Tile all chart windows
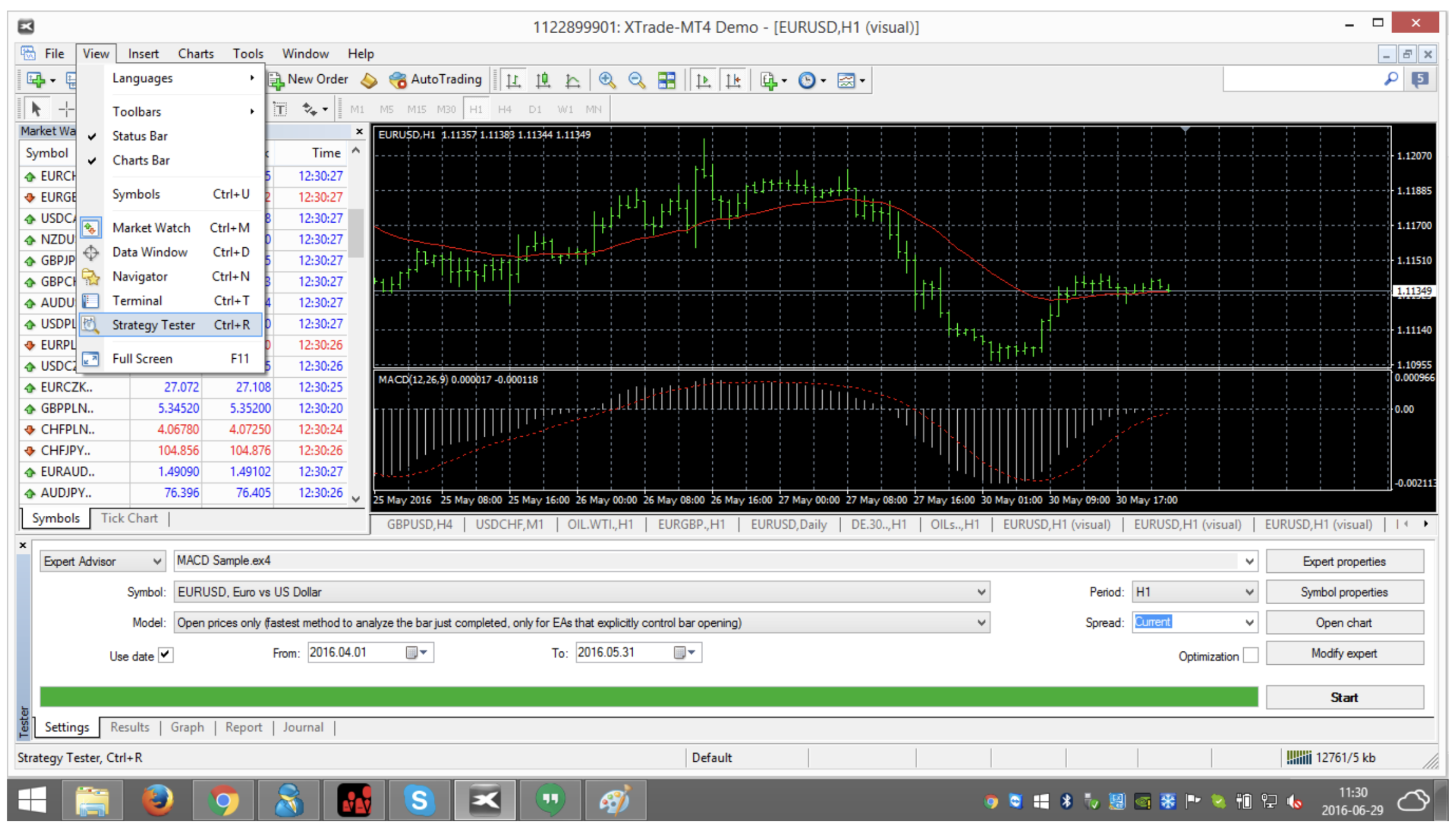The width and height of the screenshot is (1456, 828). click(x=666, y=80)
